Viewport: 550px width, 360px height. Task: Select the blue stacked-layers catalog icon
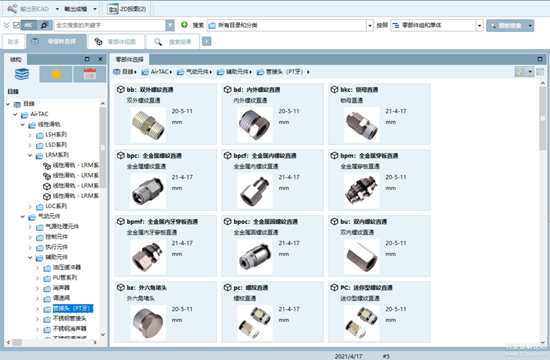click(22, 74)
